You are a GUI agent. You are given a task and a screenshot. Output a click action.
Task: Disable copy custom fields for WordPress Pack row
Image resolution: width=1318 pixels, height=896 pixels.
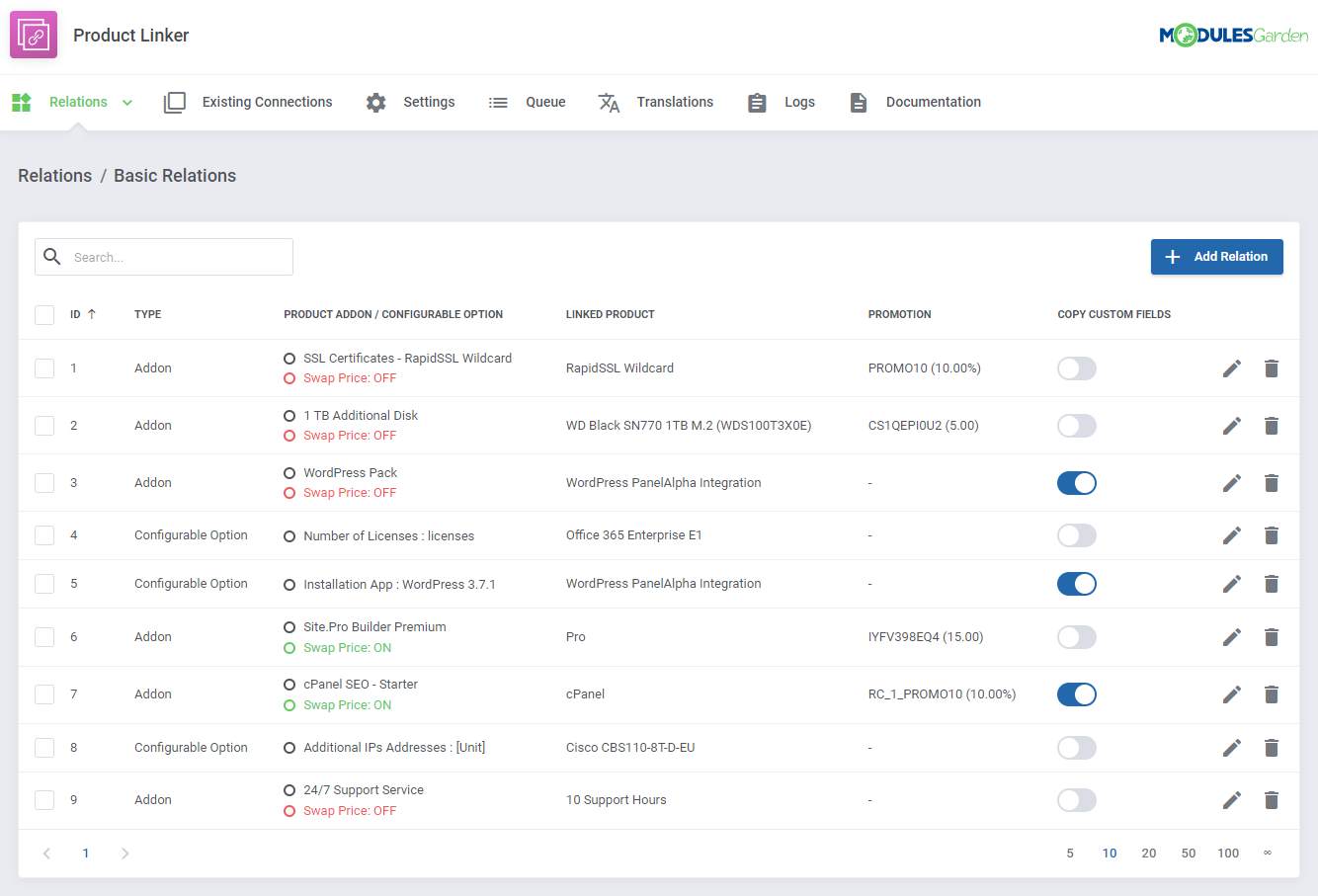1076,483
